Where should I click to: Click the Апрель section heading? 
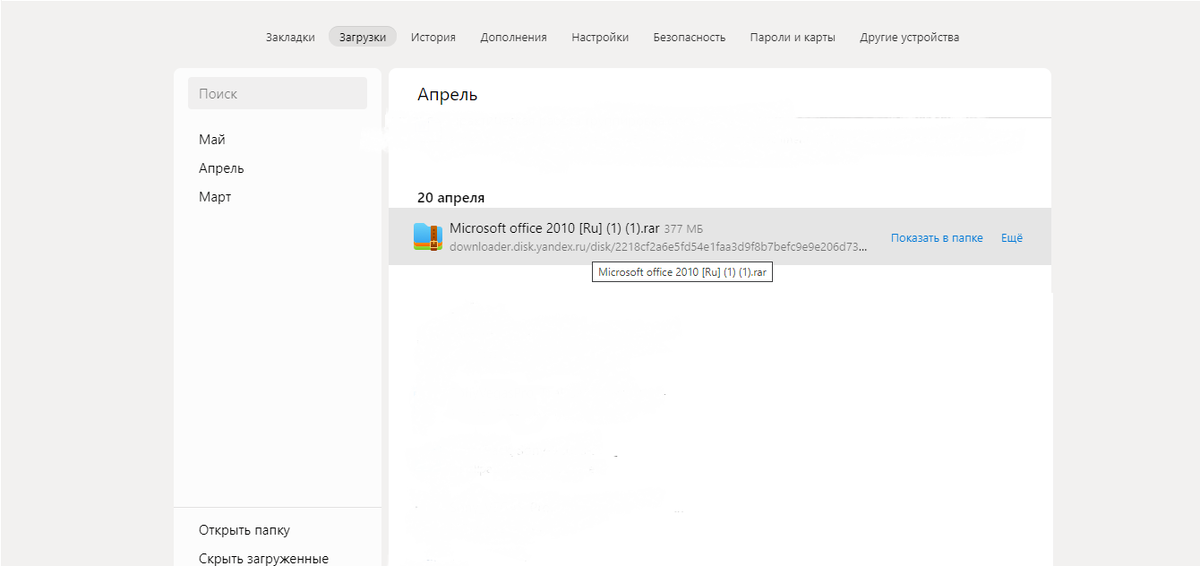tap(447, 95)
